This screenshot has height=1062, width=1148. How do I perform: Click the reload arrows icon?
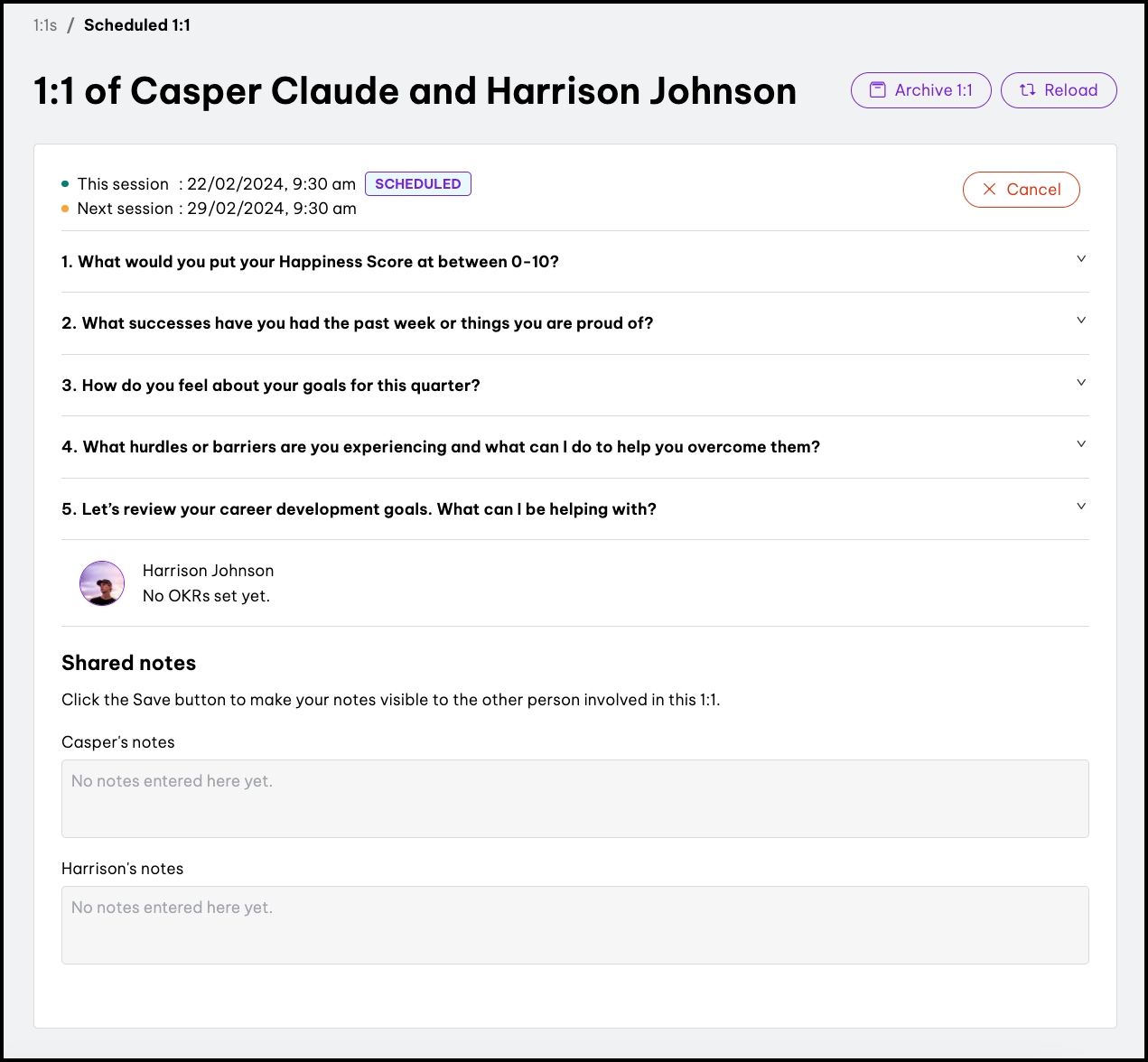tap(1027, 90)
